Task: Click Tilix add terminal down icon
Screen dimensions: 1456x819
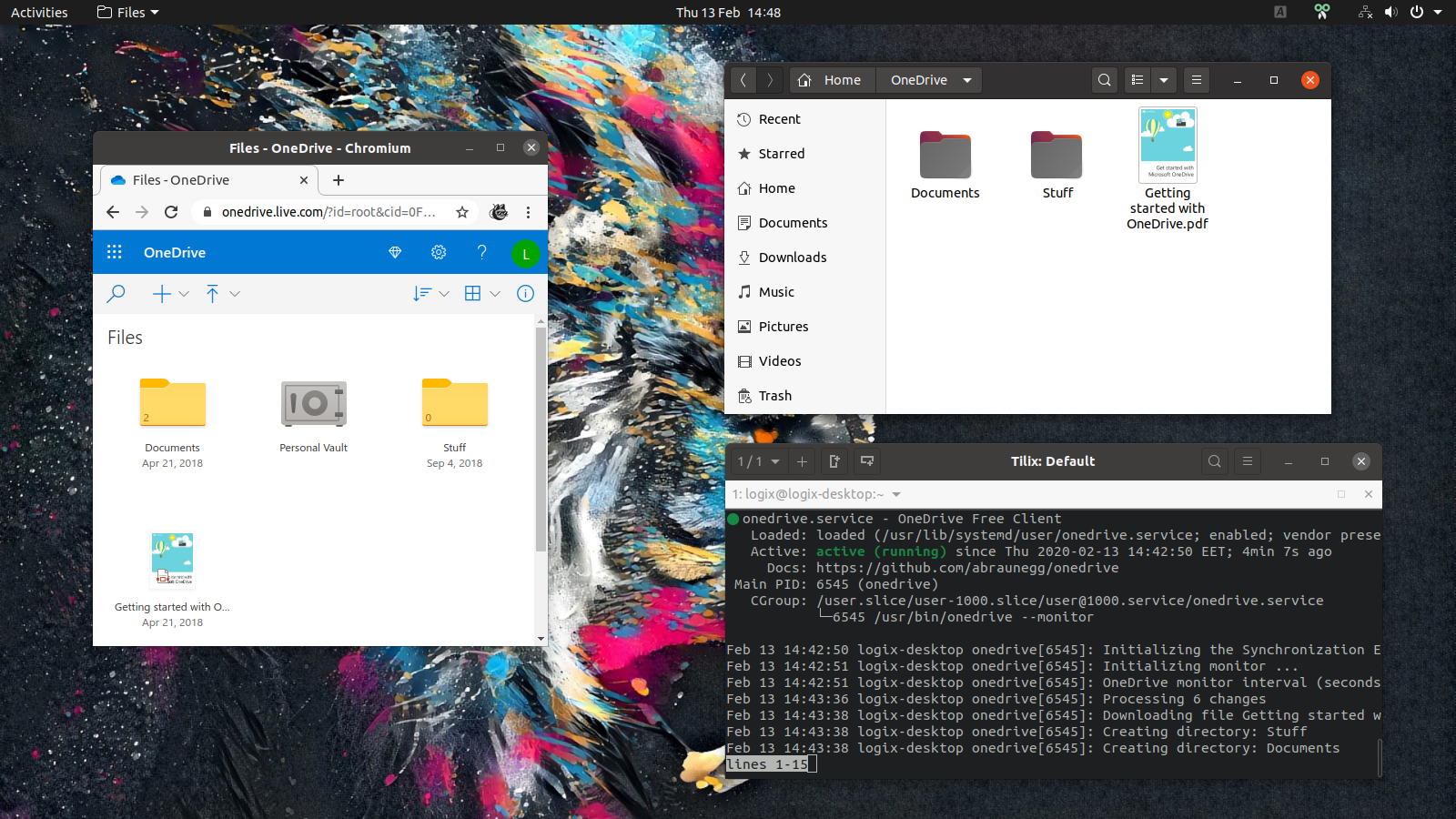Action: pyautogui.click(x=867, y=461)
